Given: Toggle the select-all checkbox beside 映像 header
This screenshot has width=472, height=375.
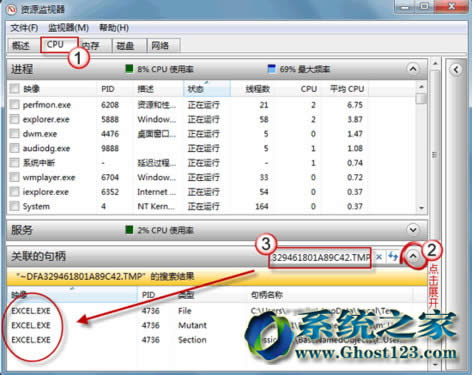Looking at the screenshot, I should 14,89.
